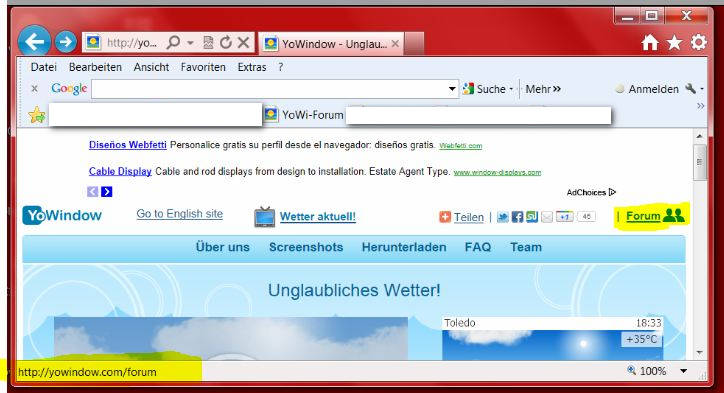
Task: Go forward with the browser forward arrow
Action: pos(66,42)
